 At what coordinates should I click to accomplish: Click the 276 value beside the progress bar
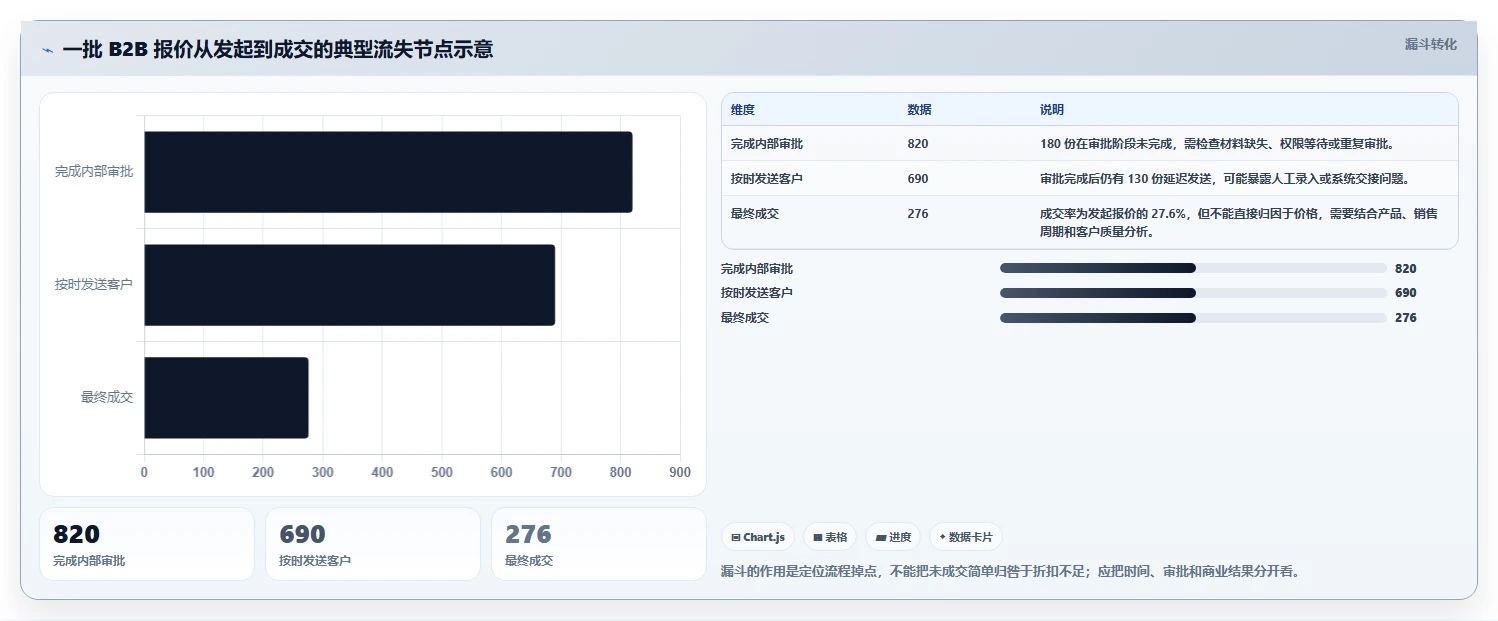click(1406, 318)
